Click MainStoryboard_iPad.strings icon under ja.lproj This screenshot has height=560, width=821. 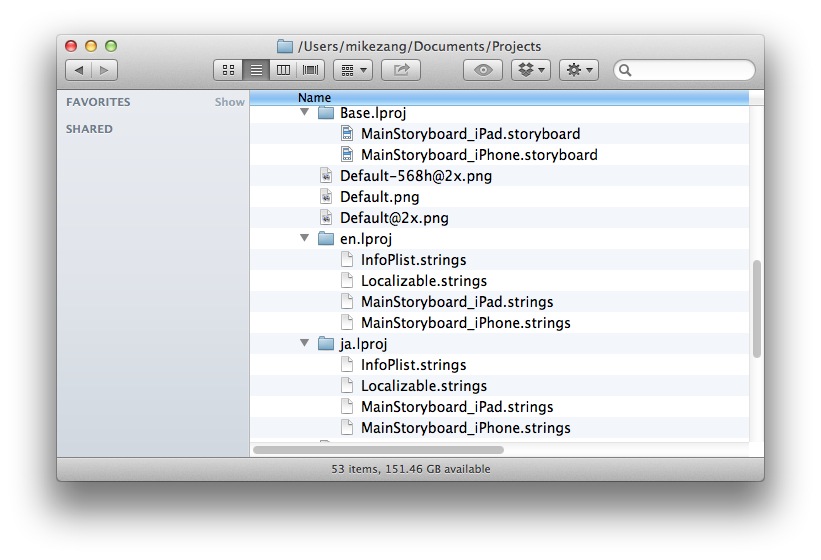click(347, 406)
